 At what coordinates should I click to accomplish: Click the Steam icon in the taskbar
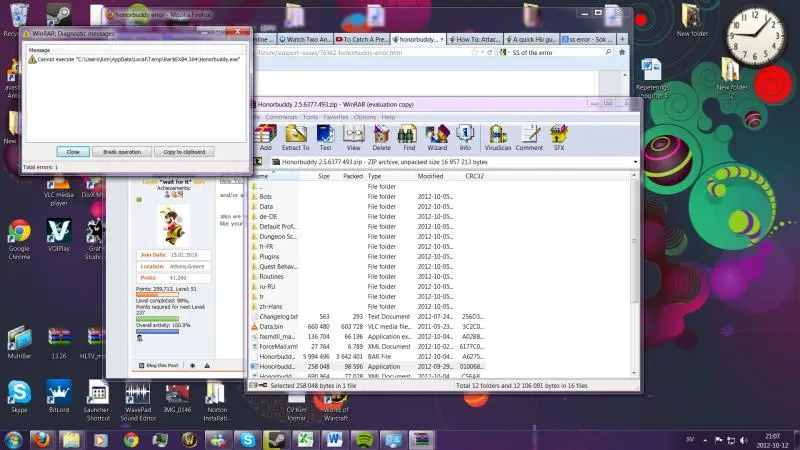(276, 440)
